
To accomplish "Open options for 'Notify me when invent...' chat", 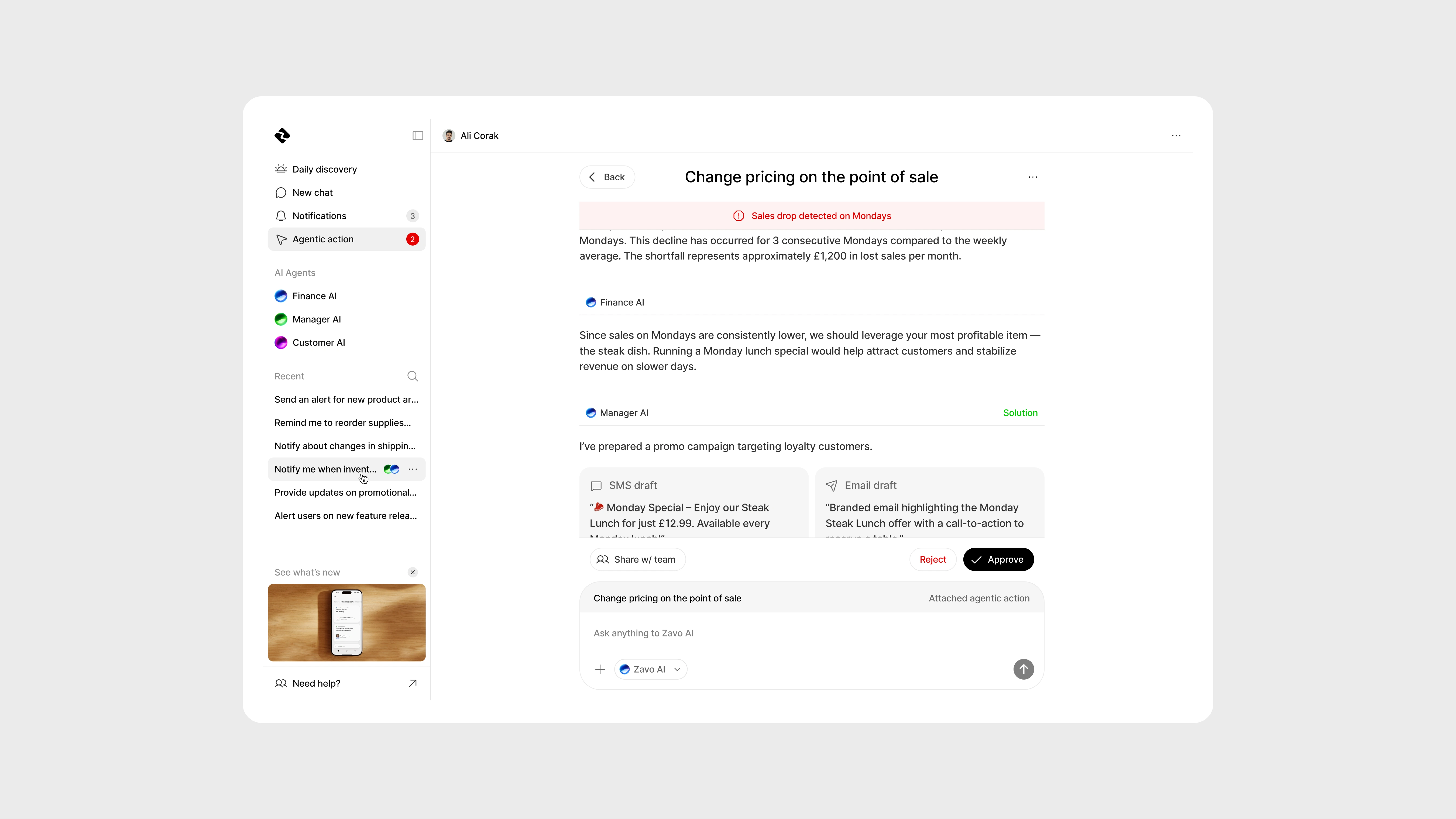I will (x=413, y=469).
